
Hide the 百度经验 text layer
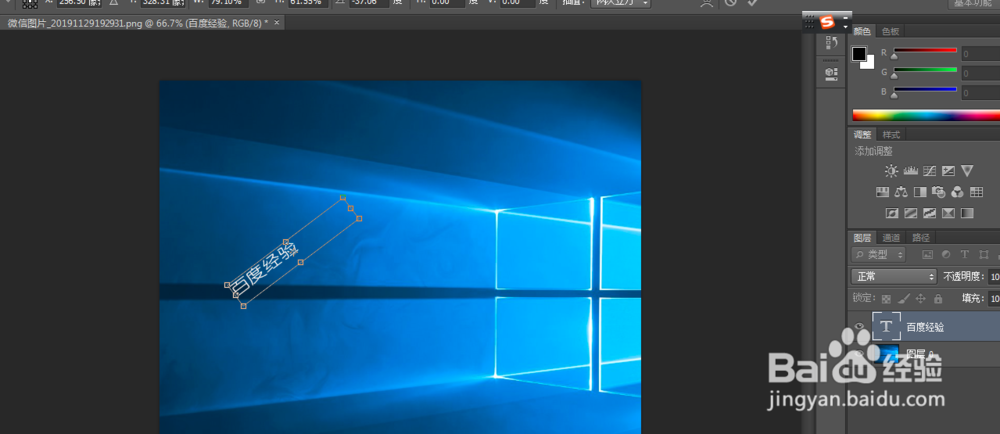click(860, 327)
